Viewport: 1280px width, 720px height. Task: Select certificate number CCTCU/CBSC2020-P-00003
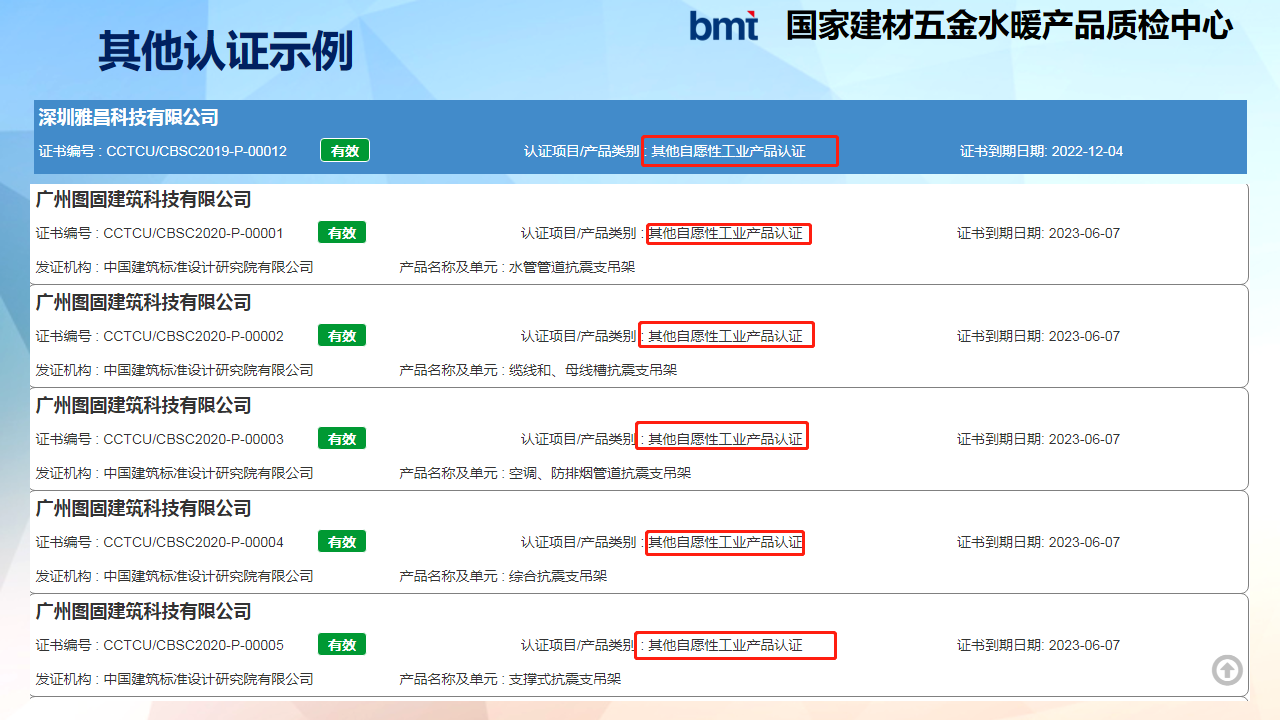[x=193, y=439]
